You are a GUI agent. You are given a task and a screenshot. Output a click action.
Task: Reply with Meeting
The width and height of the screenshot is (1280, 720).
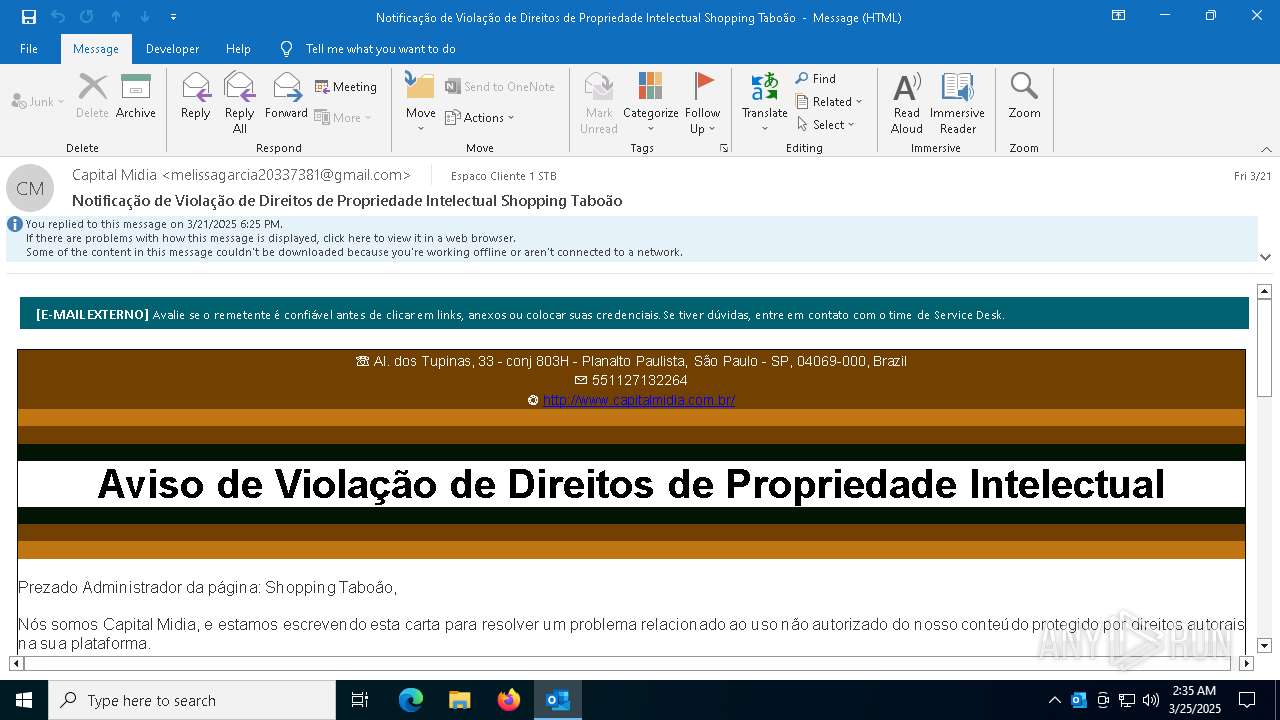click(x=346, y=87)
